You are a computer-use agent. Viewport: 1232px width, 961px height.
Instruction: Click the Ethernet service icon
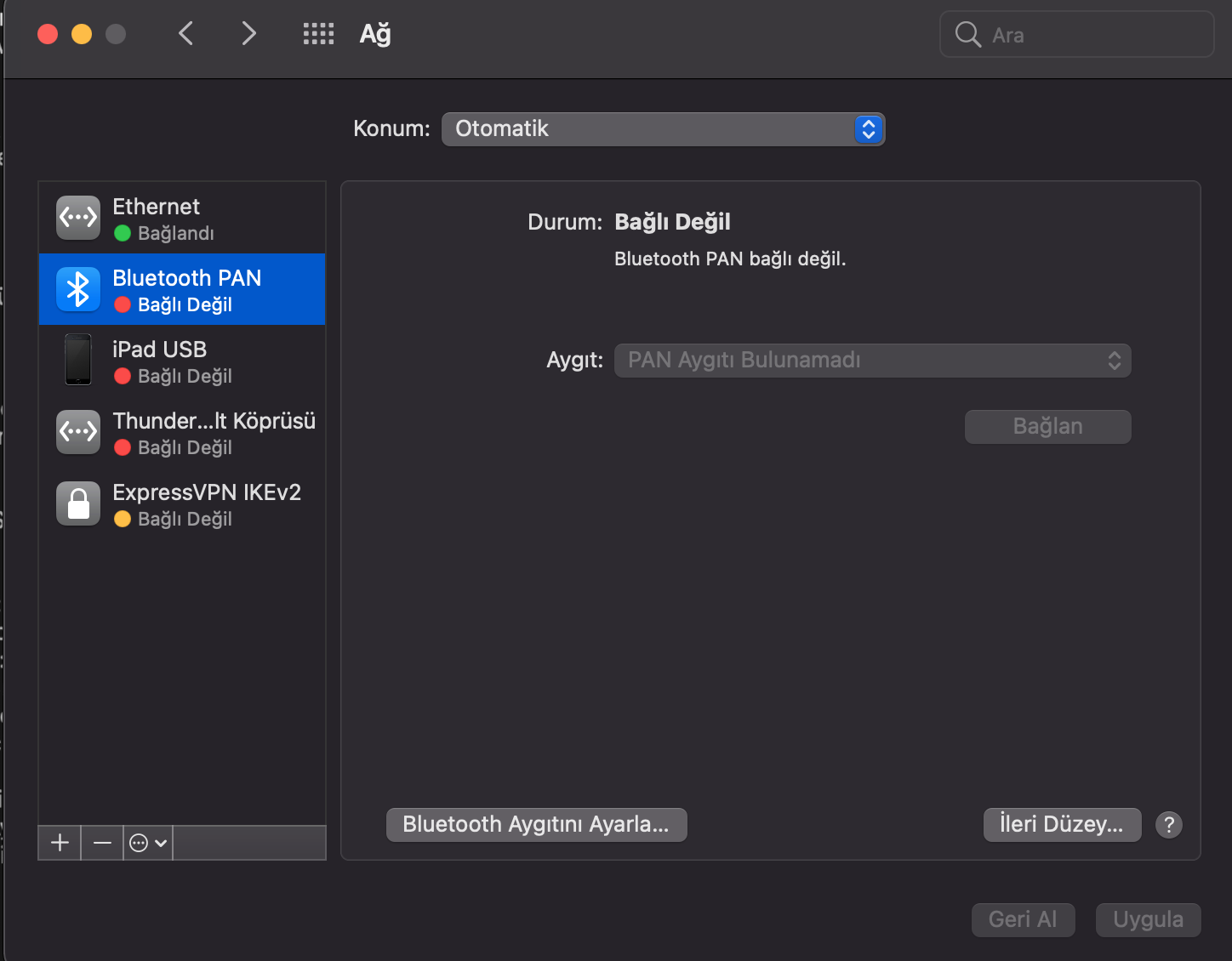(x=78, y=218)
